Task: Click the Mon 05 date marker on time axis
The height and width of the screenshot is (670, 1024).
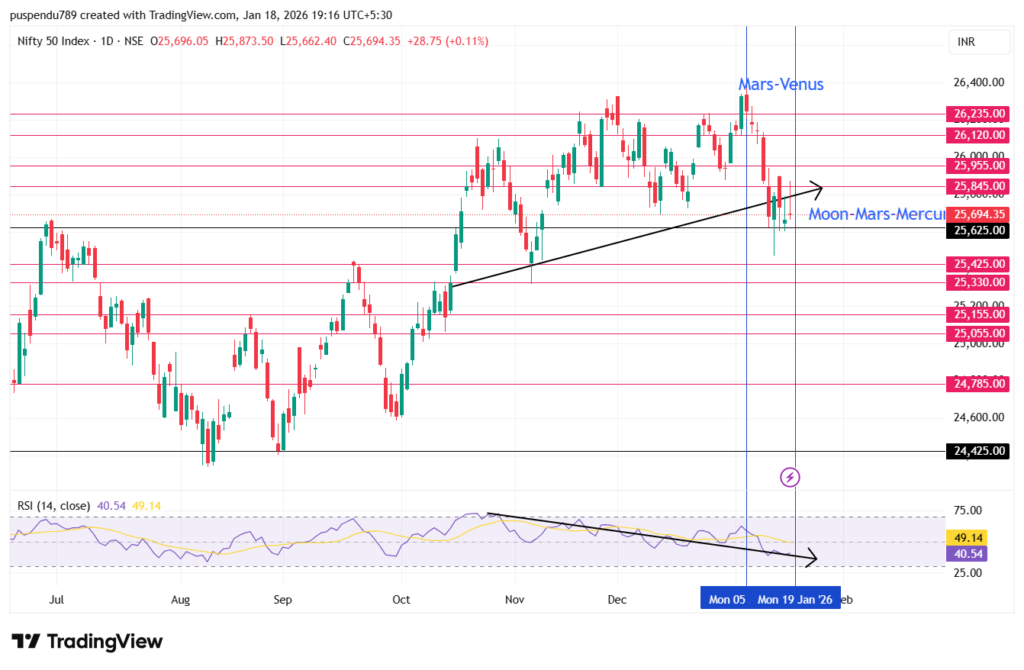Action: pos(725,600)
